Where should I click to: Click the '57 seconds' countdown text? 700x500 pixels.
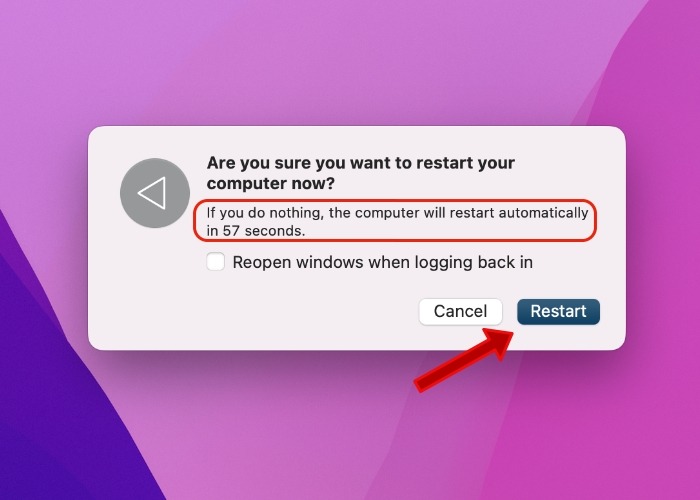264,231
